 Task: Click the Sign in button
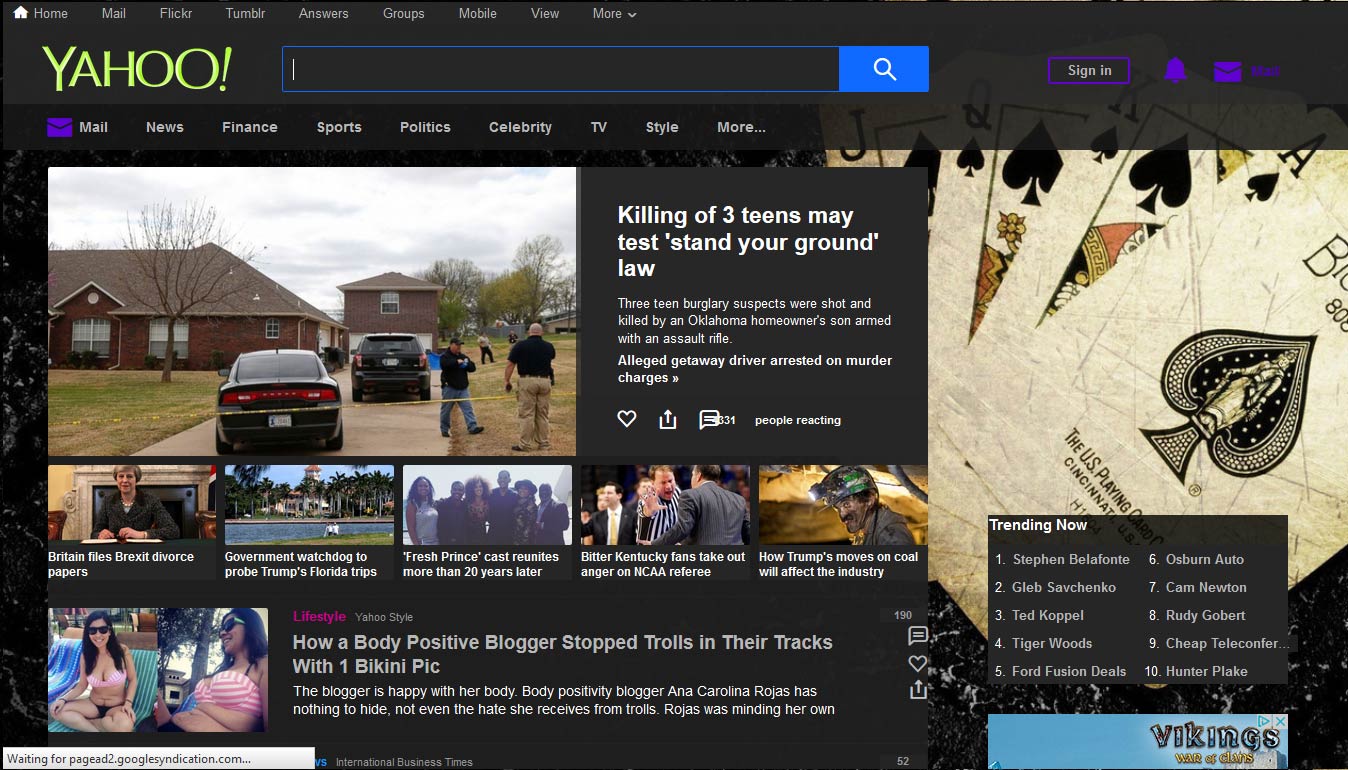(1089, 70)
